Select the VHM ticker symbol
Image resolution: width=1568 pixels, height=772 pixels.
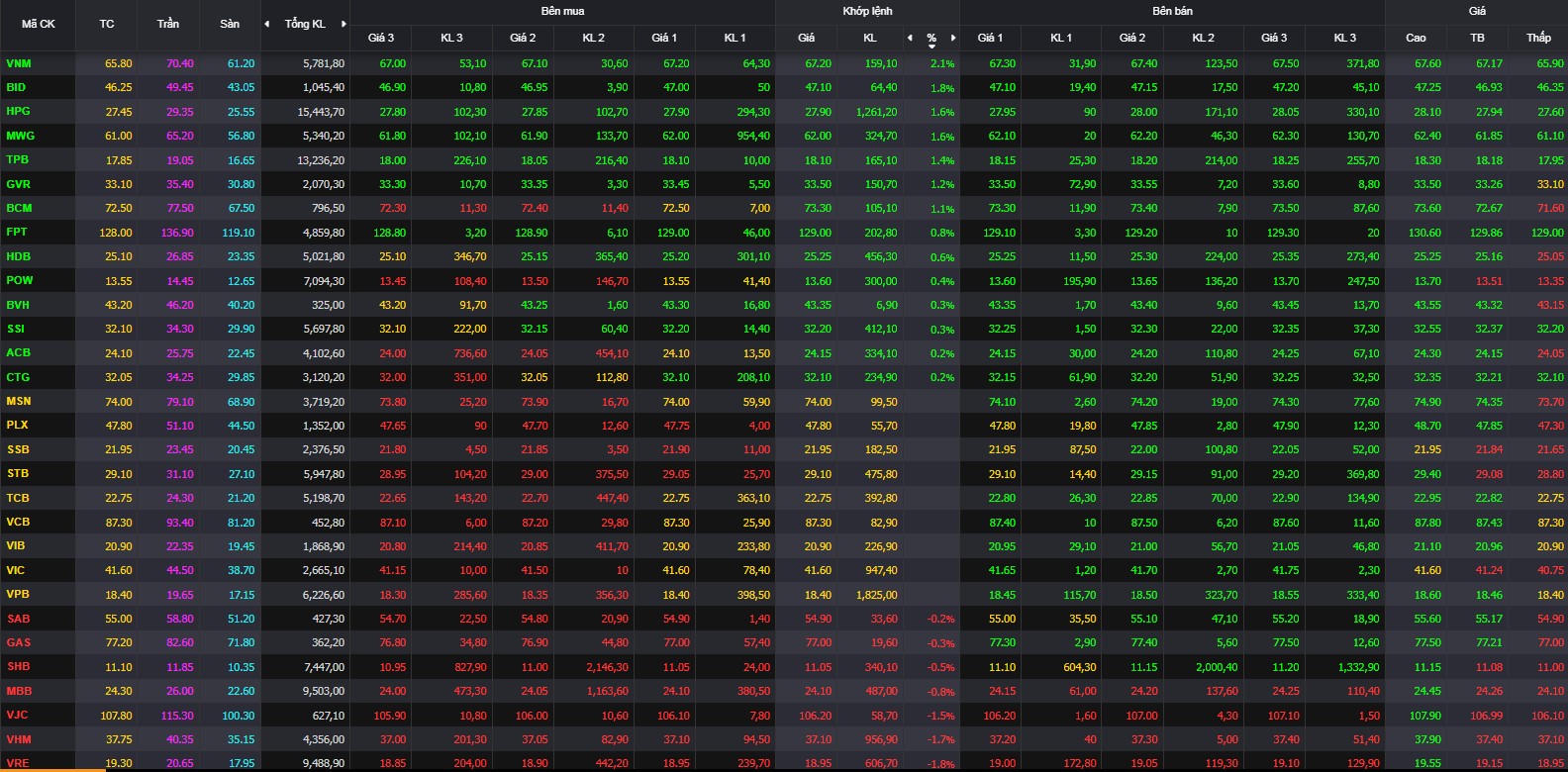coord(19,739)
